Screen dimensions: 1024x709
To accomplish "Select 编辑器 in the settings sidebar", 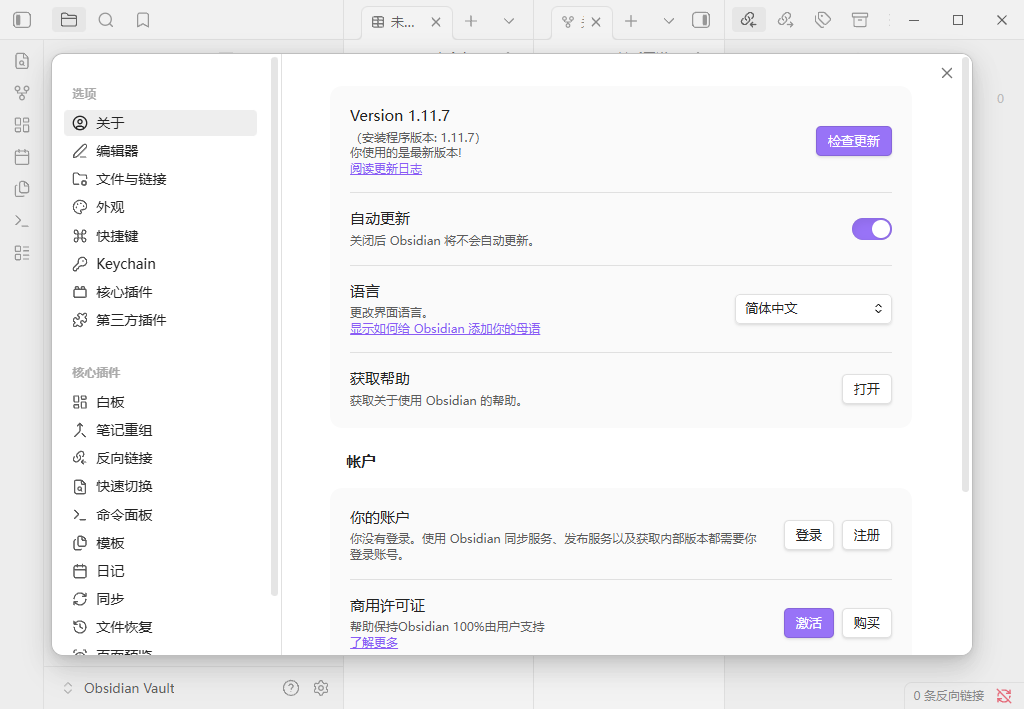I will click(117, 151).
